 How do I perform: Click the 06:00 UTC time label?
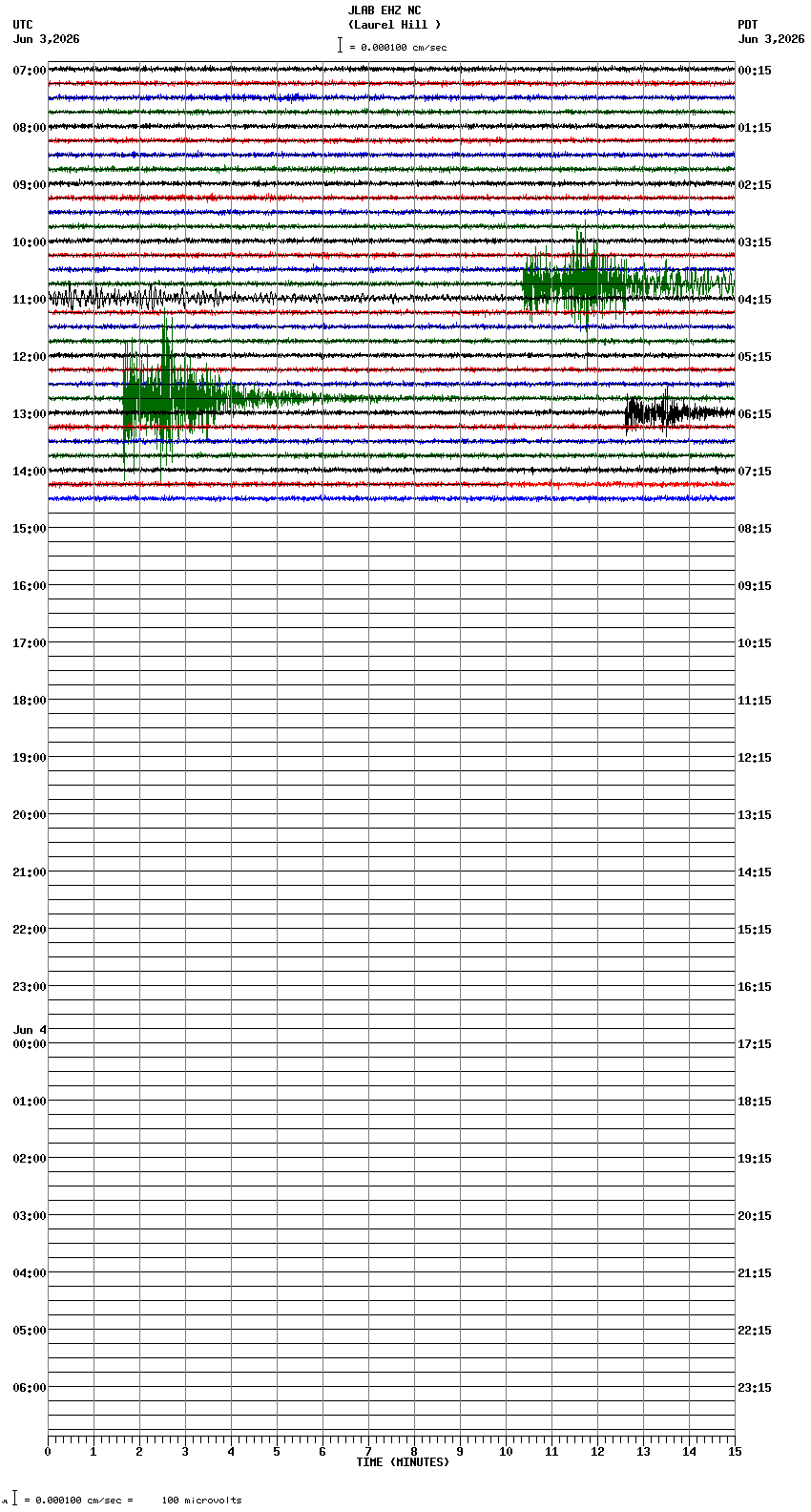coord(30,1388)
